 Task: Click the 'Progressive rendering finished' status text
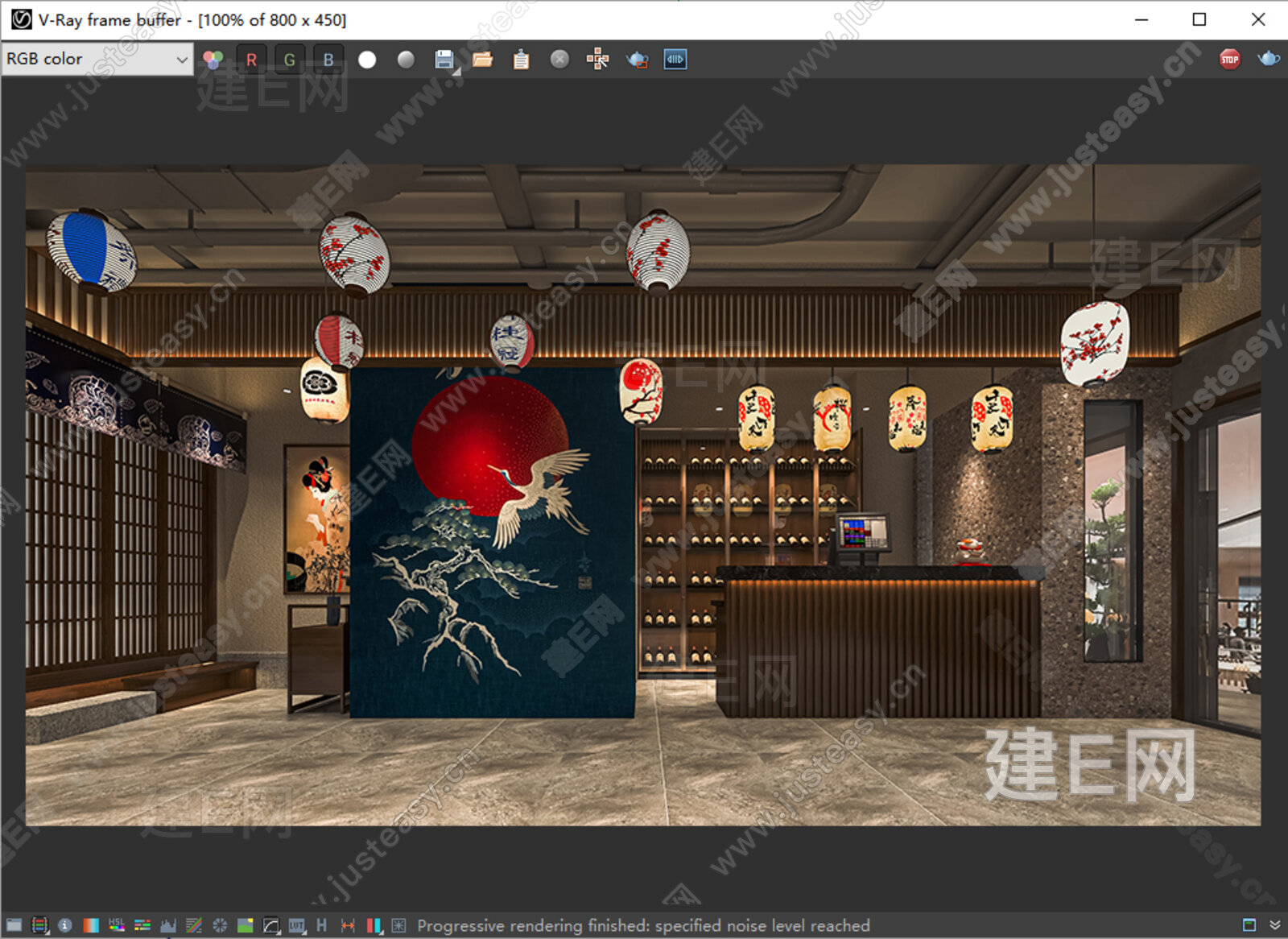pos(643,925)
